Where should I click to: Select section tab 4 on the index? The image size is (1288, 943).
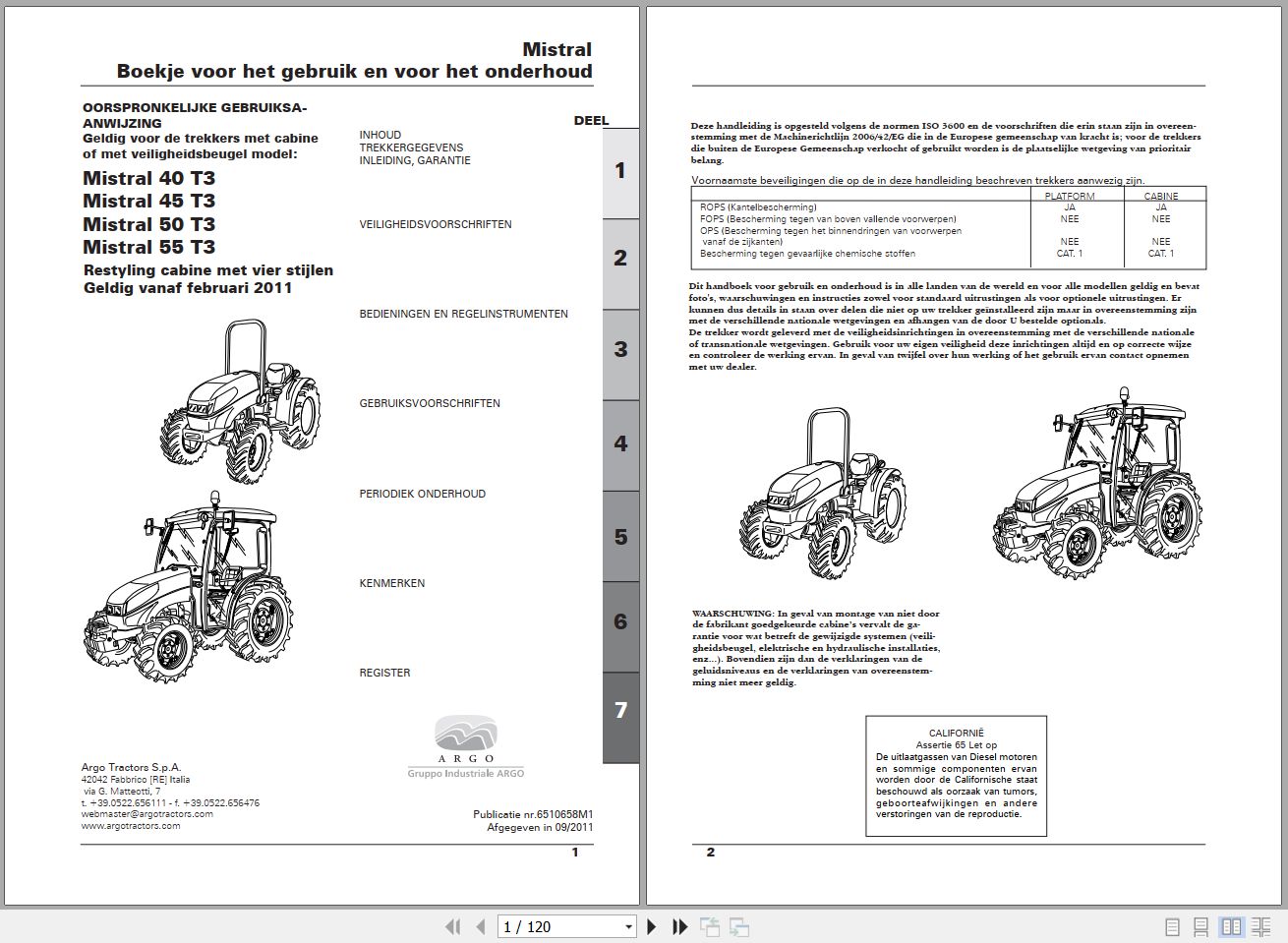620,444
